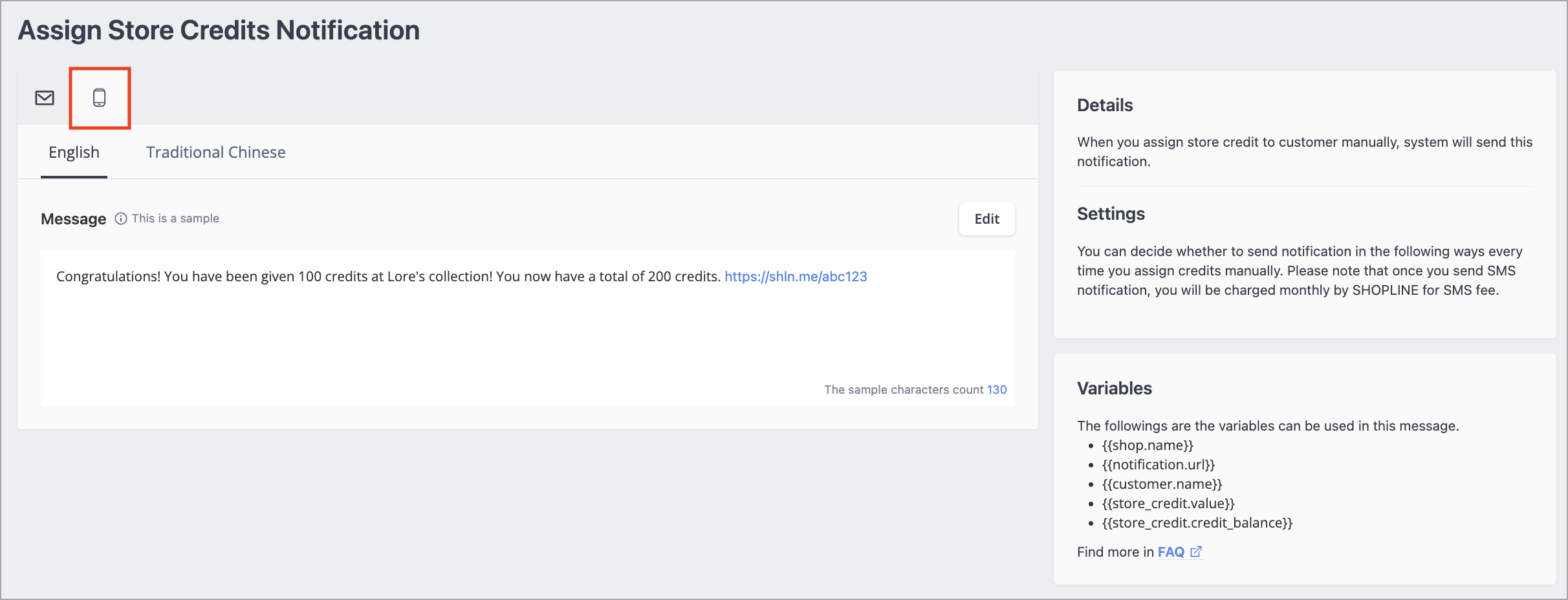
Task: Click the Edit button for the message
Action: coord(987,219)
